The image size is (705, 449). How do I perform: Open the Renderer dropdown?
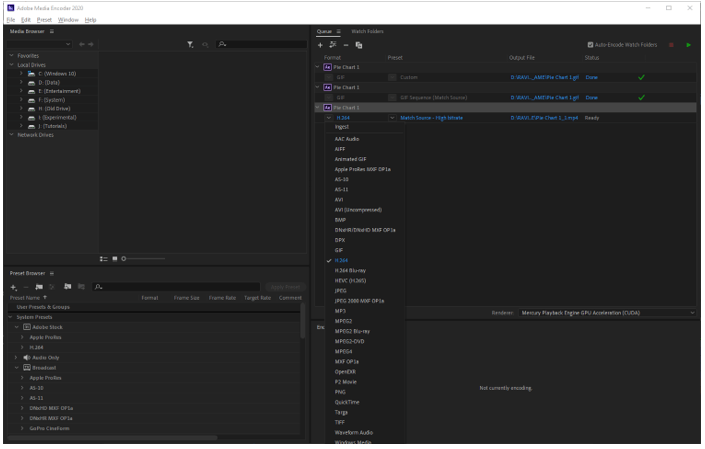tap(607, 313)
